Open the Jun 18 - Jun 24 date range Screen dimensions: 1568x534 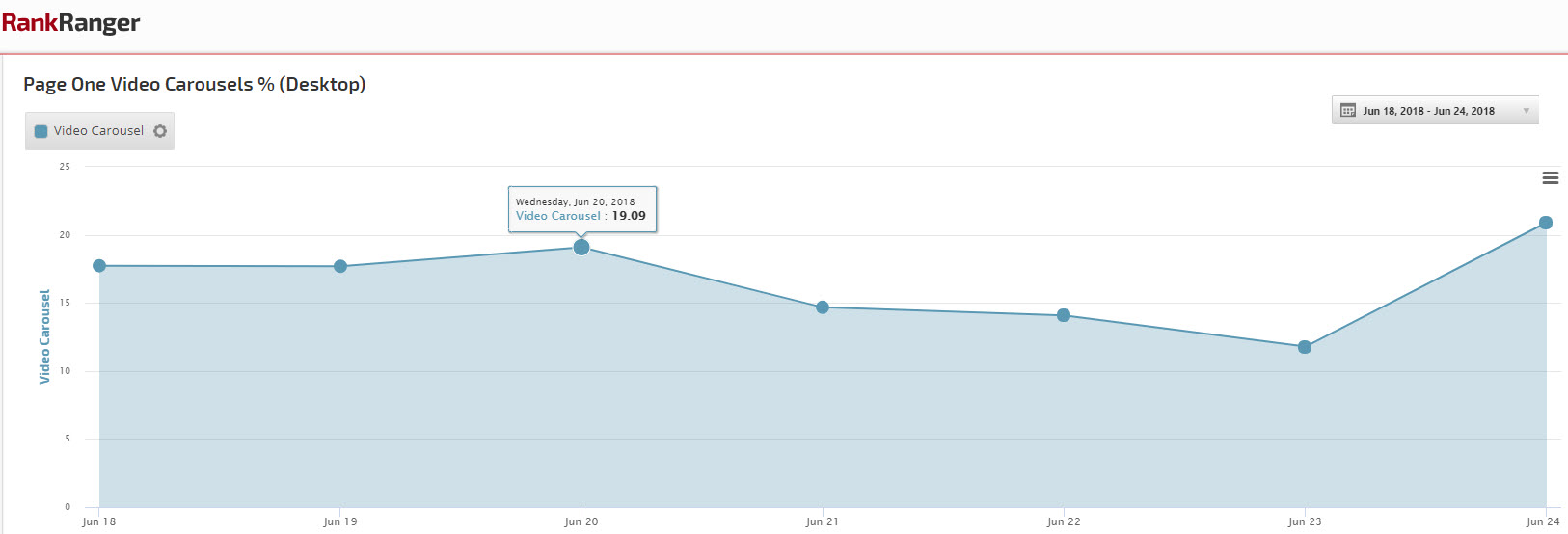click(x=1428, y=111)
